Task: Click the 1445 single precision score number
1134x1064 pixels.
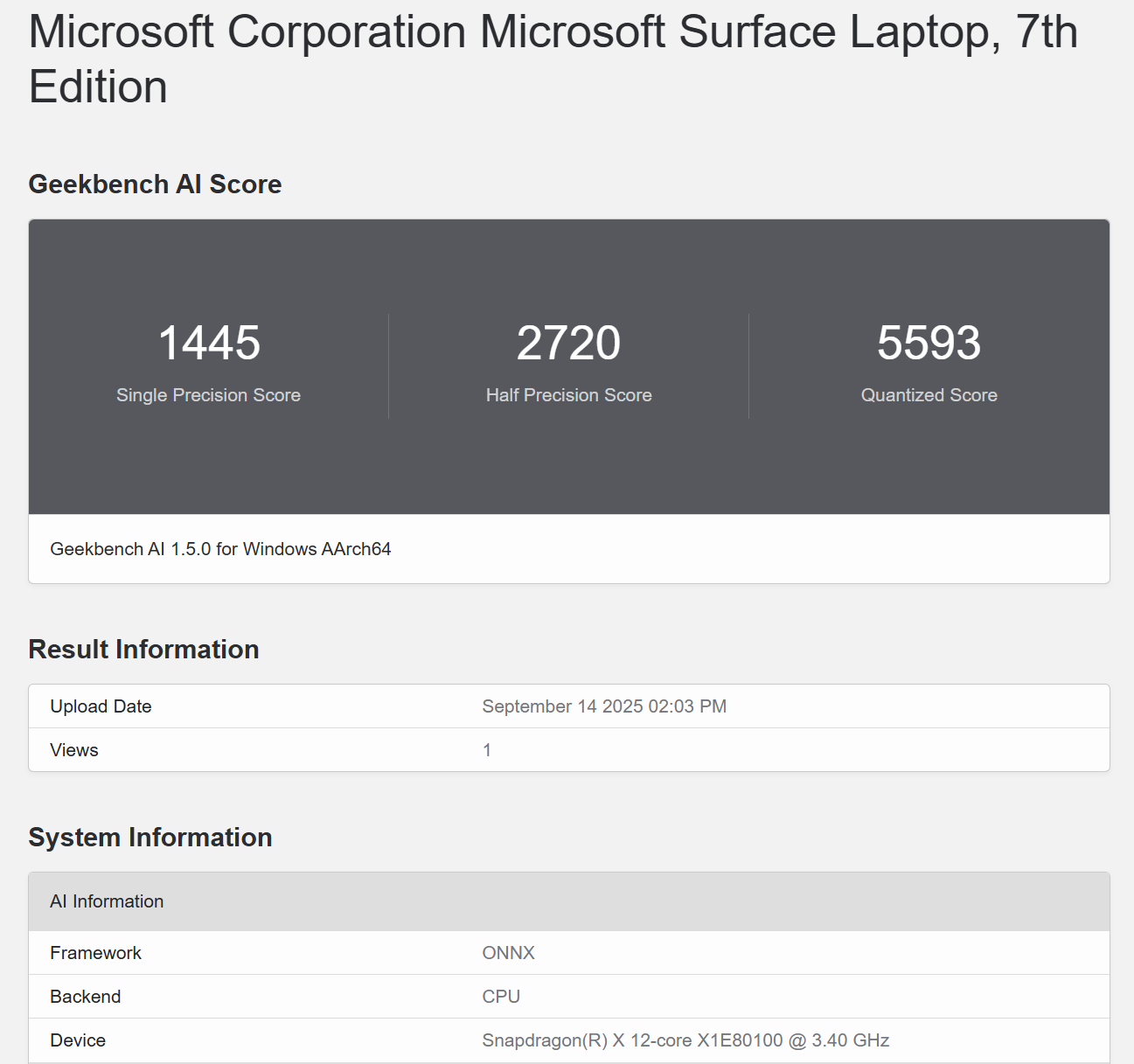Action: pos(209,343)
